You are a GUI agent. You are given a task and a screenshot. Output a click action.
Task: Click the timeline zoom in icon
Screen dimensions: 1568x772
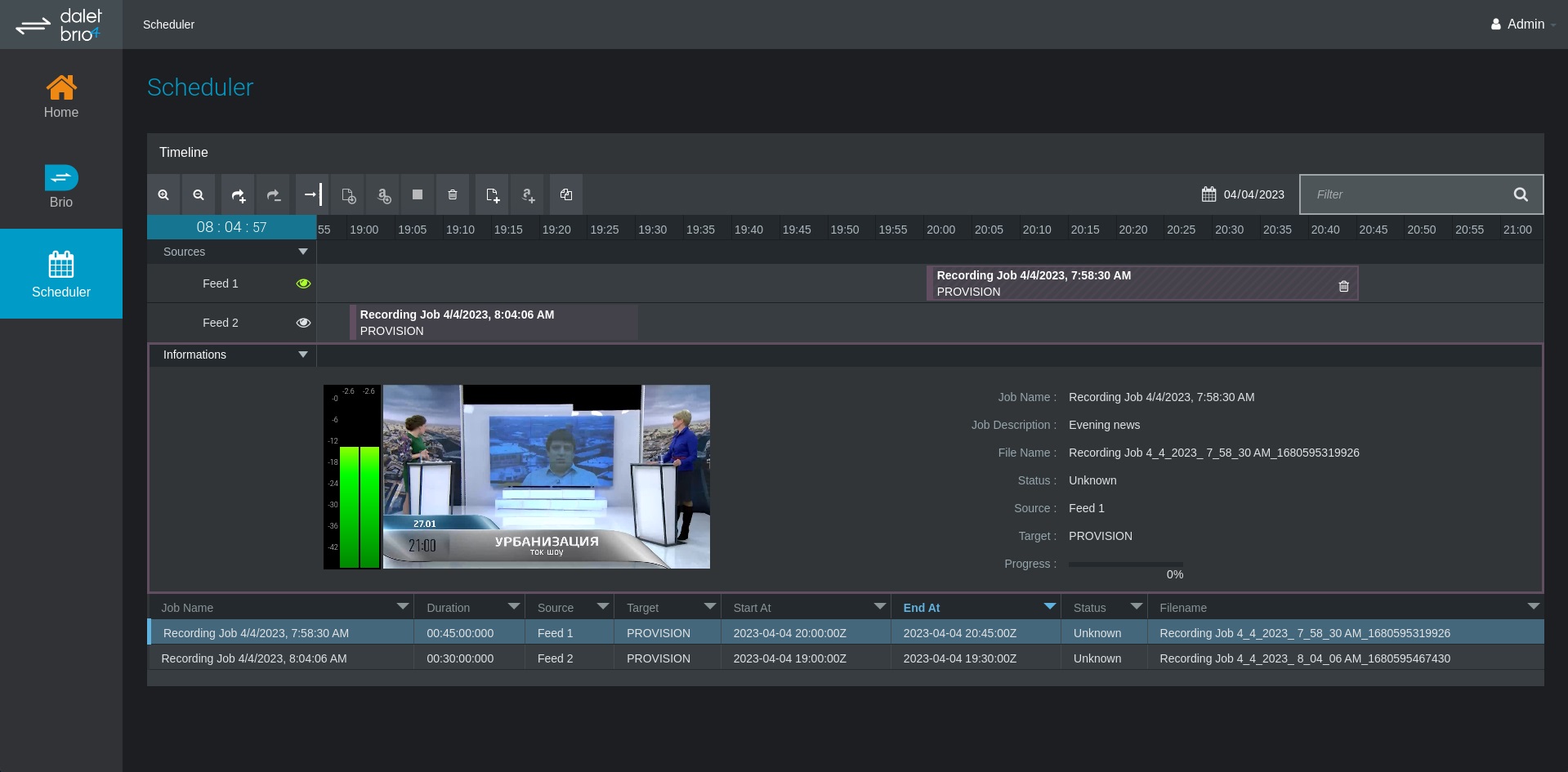pyautogui.click(x=163, y=195)
